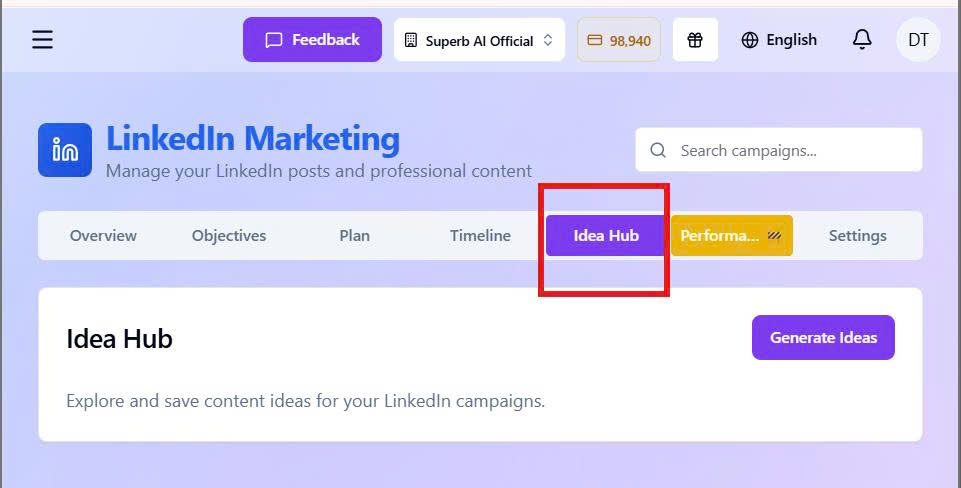Click the magnifier icon in campaign search

(x=658, y=150)
